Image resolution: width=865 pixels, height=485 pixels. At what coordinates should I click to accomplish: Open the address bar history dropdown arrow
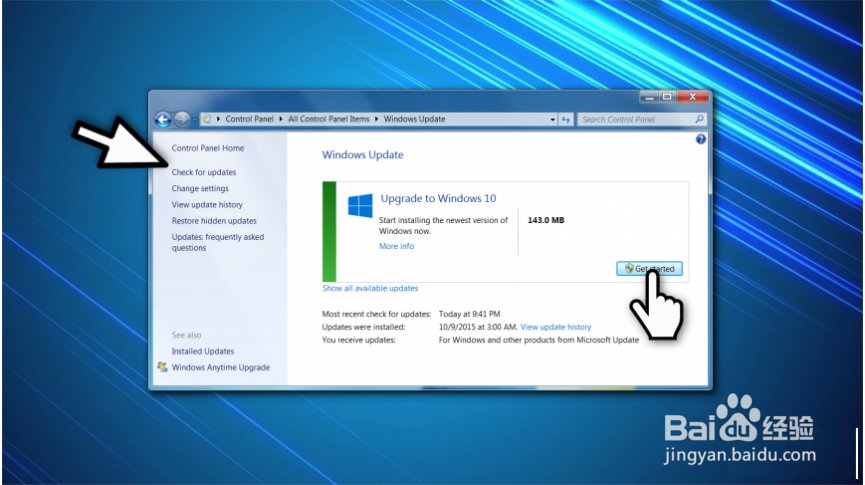552,119
